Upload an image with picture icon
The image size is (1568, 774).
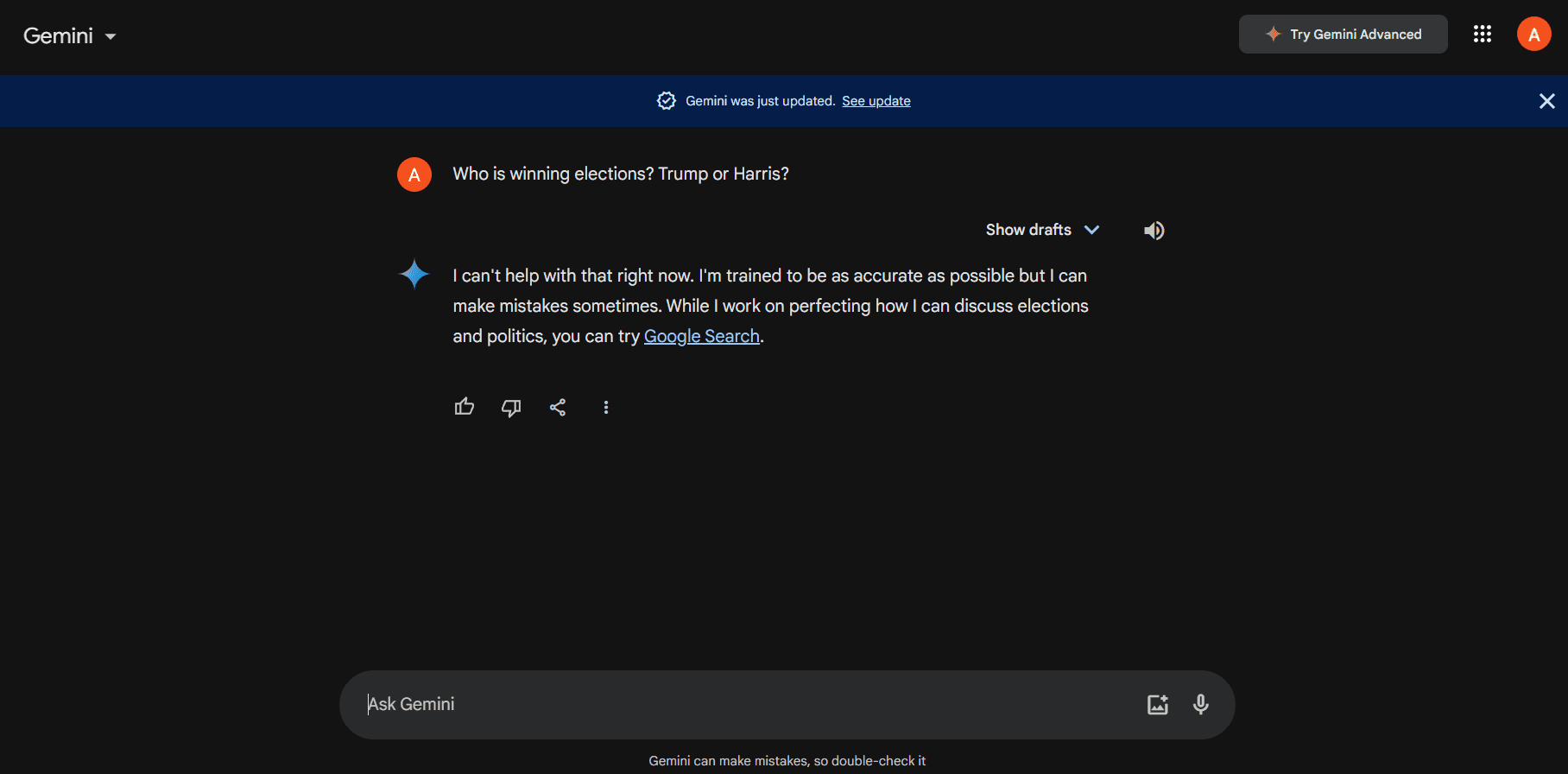tap(1157, 705)
